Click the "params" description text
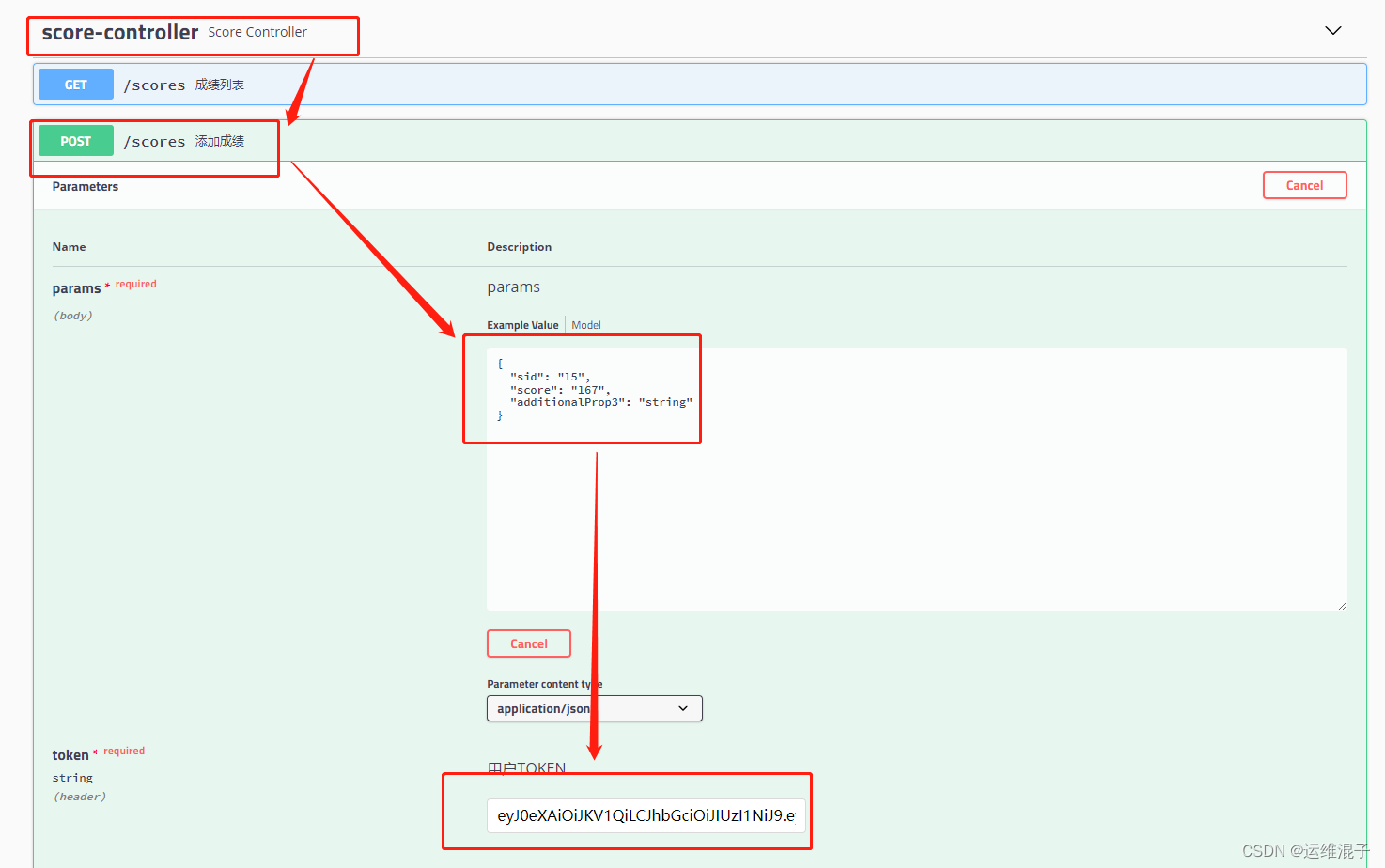This screenshot has height=868, width=1385. [513, 287]
